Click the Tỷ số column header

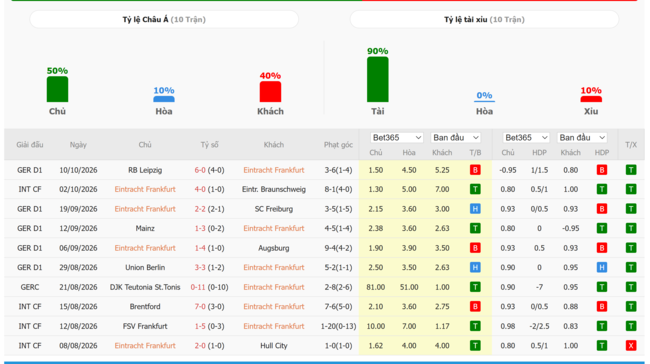click(x=209, y=145)
